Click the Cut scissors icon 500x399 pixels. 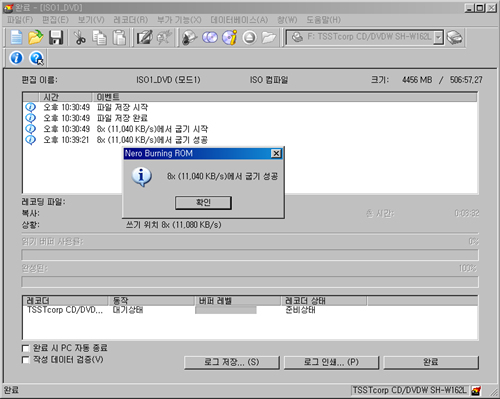[x=79, y=37]
